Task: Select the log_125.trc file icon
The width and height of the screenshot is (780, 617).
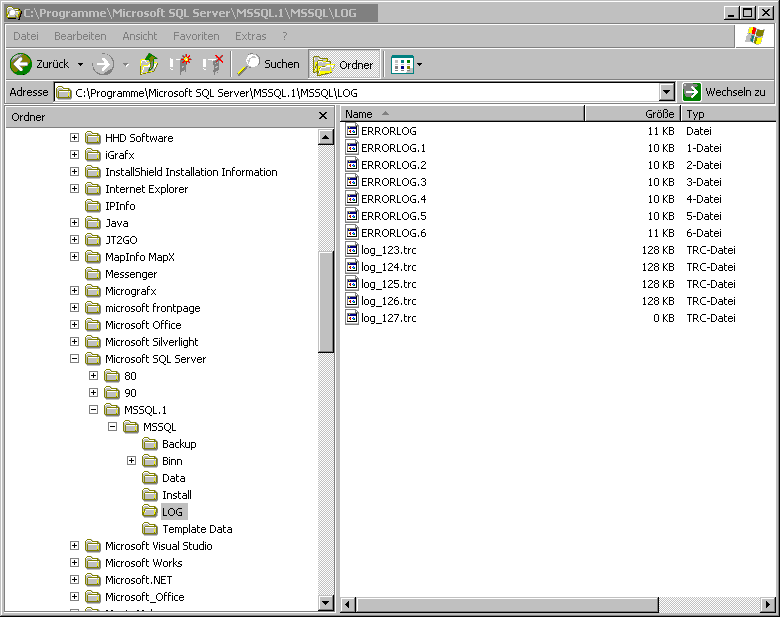Action: (x=351, y=284)
